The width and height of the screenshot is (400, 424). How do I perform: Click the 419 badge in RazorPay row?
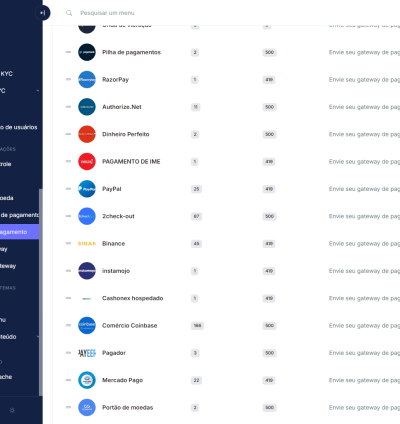pos(269,80)
